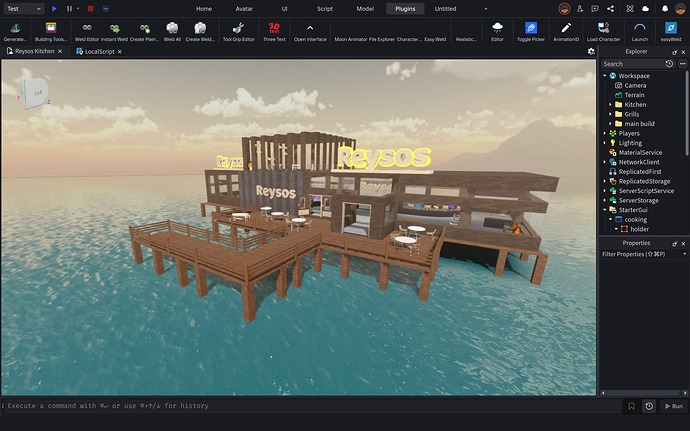Screen dimensions: 690x431
Task: Start the play test
Action: [54, 8]
